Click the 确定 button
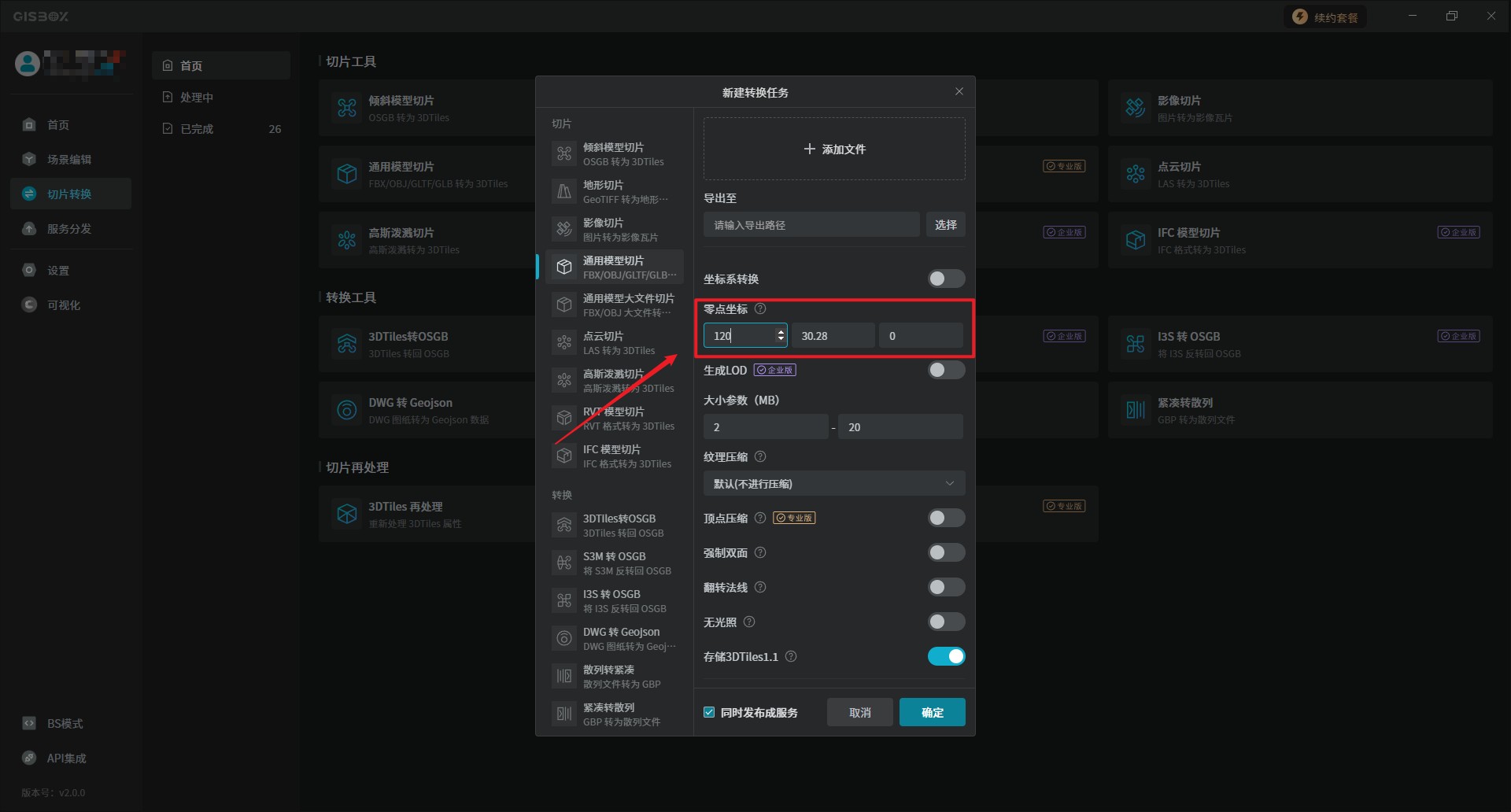This screenshot has width=1511, height=812. [x=932, y=712]
